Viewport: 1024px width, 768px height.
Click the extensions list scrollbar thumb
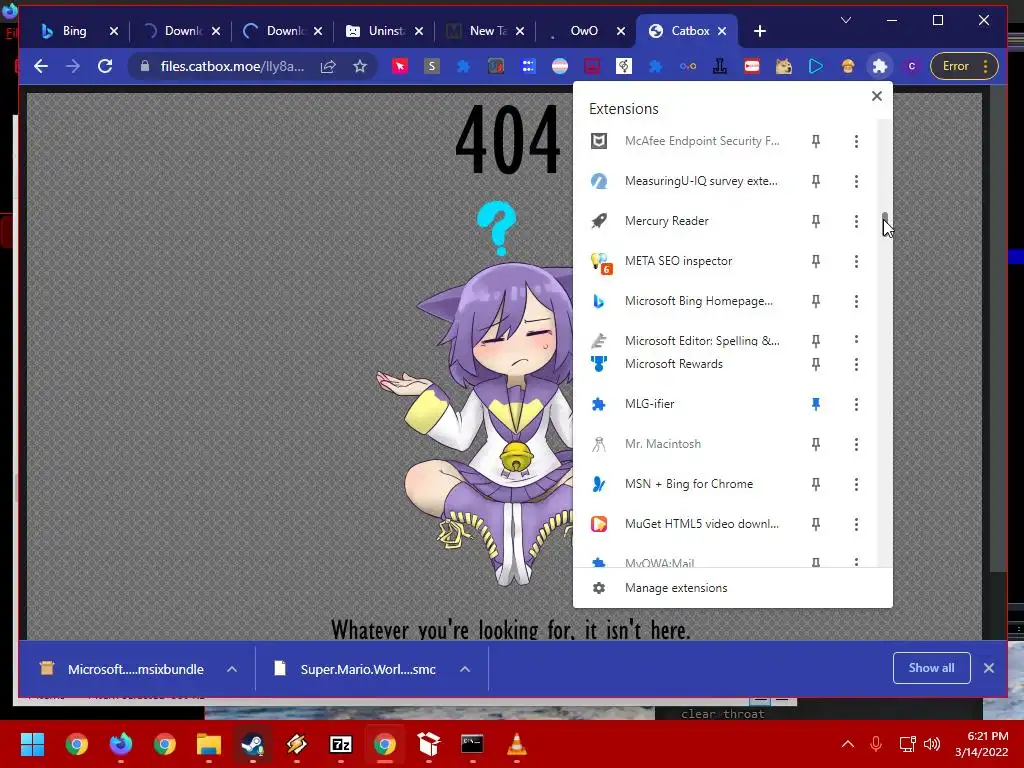pyautogui.click(x=885, y=217)
